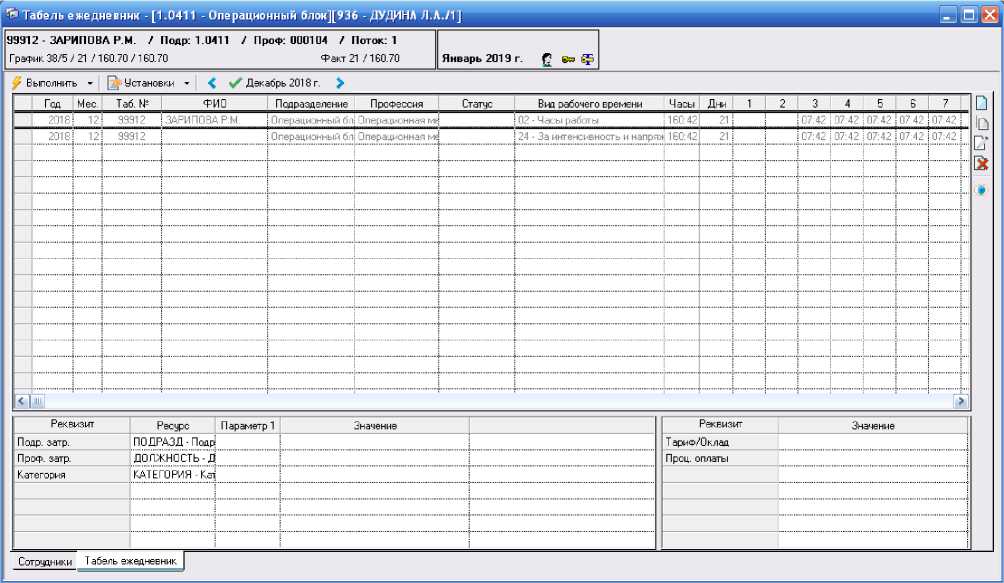Click the Подр. затр. row label

(x=72, y=442)
